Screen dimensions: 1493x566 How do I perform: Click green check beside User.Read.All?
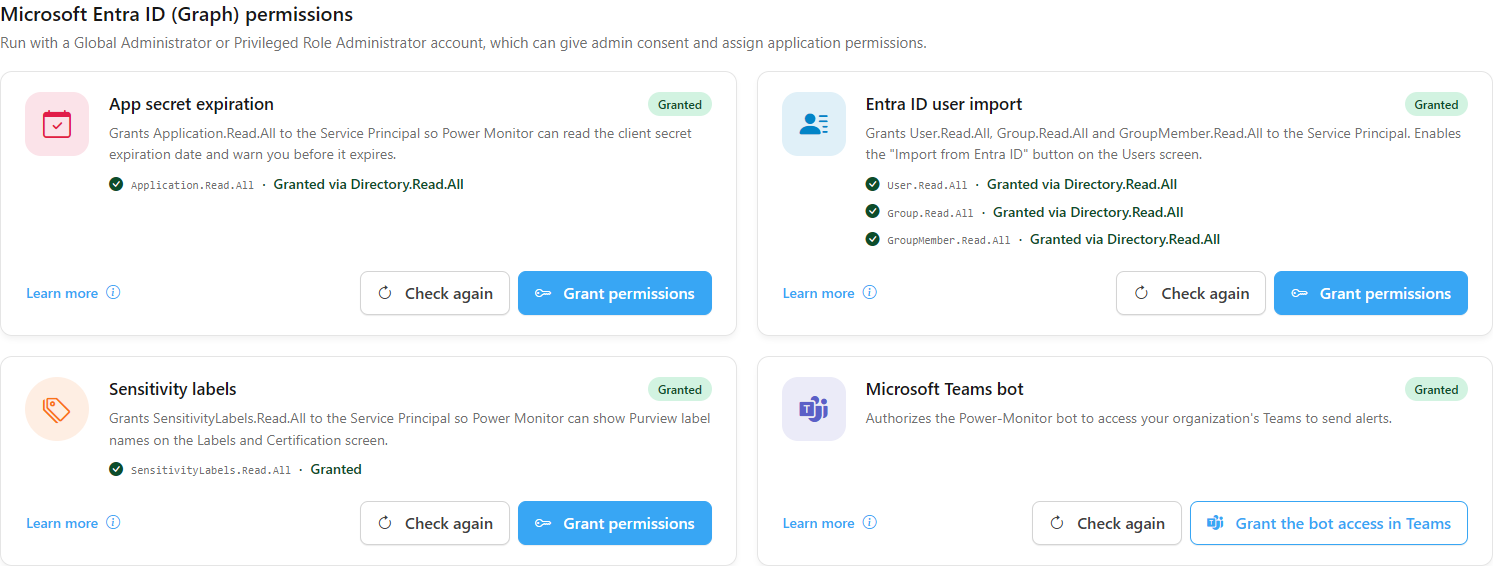(873, 184)
